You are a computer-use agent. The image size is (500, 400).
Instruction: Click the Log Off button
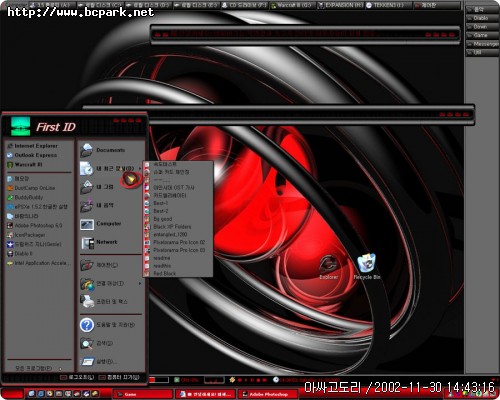click(77, 377)
